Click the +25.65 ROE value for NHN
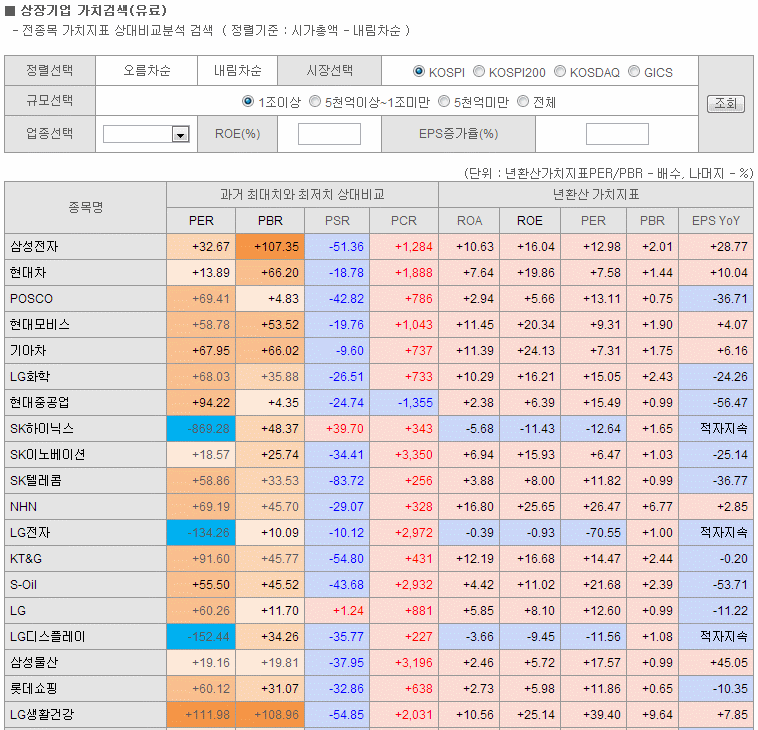The width and height of the screenshot is (758, 730). (x=536, y=507)
